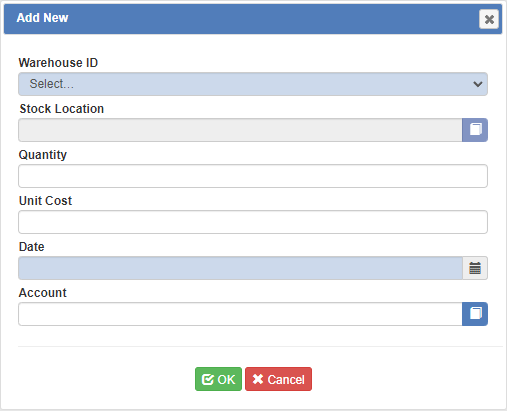Open the Date calendar picker icon

(475, 268)
